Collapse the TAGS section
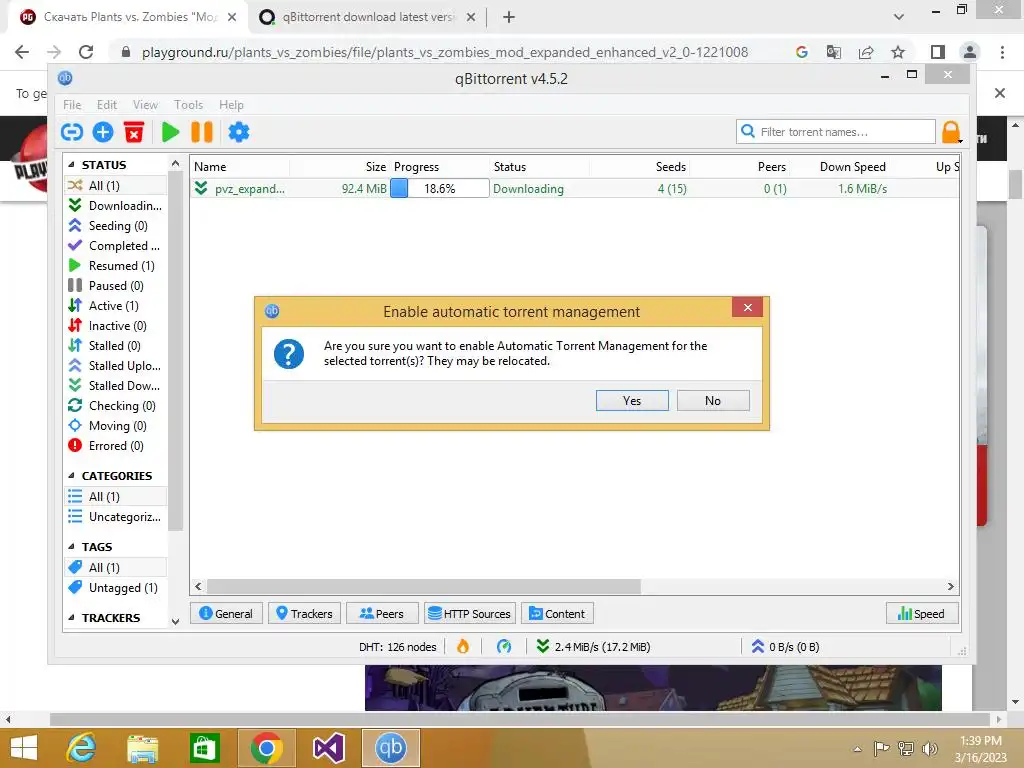This screenshot has height=768, width=1024. pyautogui.click(x=71, y=547)
